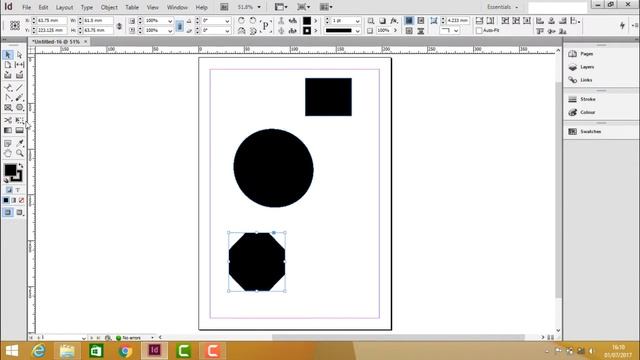
Task: Click swap fill and stroke arrow
Action: point(20,166)
